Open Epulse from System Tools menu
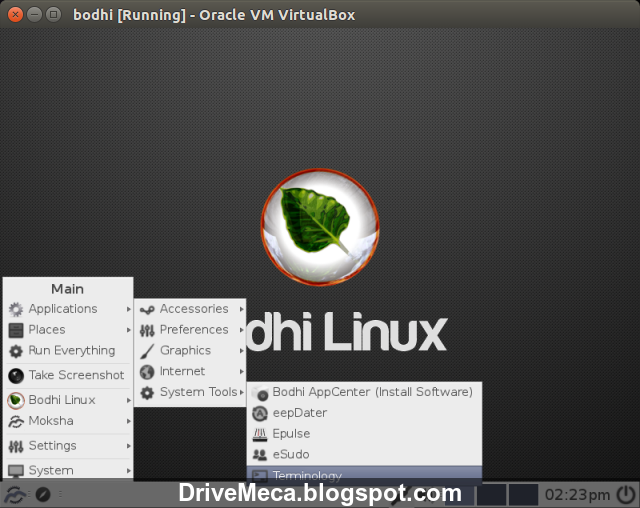 (x=364, y=434)
